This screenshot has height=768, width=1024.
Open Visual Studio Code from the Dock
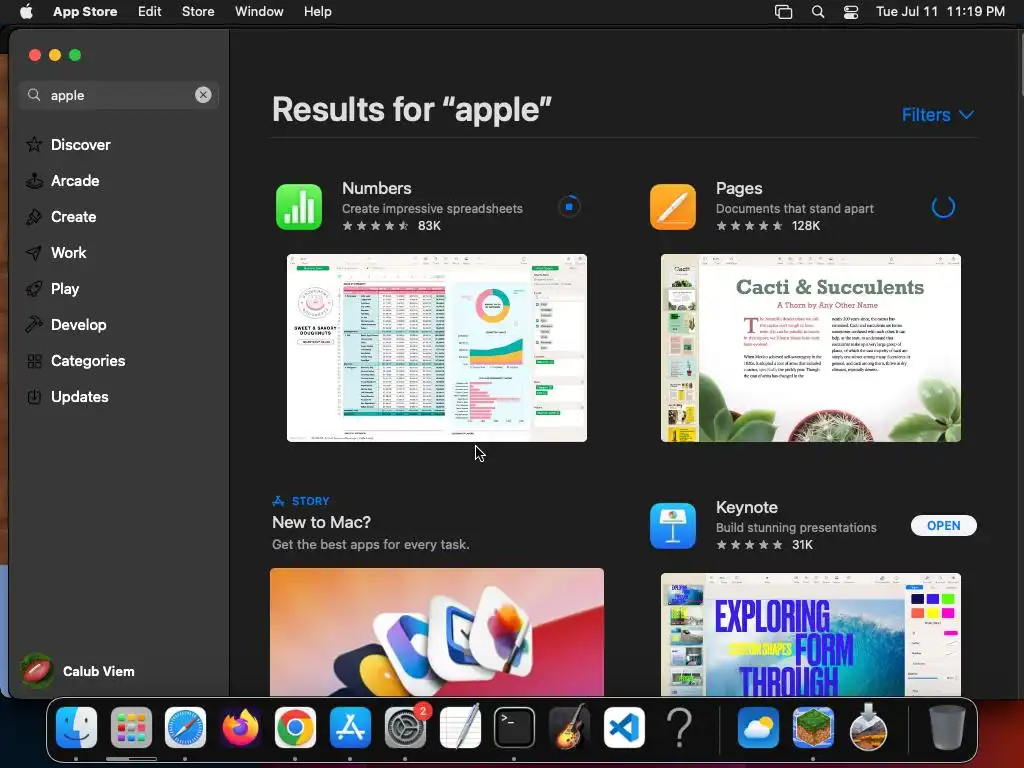624,727
